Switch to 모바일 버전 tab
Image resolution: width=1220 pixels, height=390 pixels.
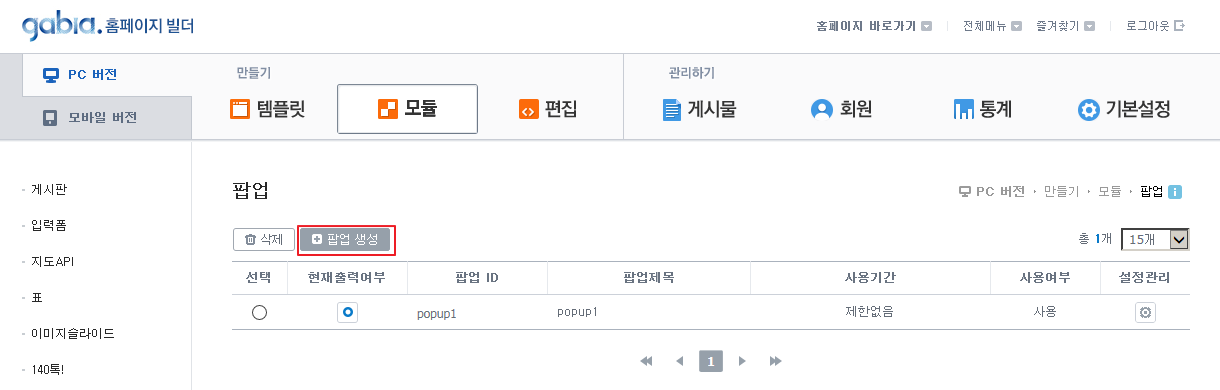pos(96,117)
